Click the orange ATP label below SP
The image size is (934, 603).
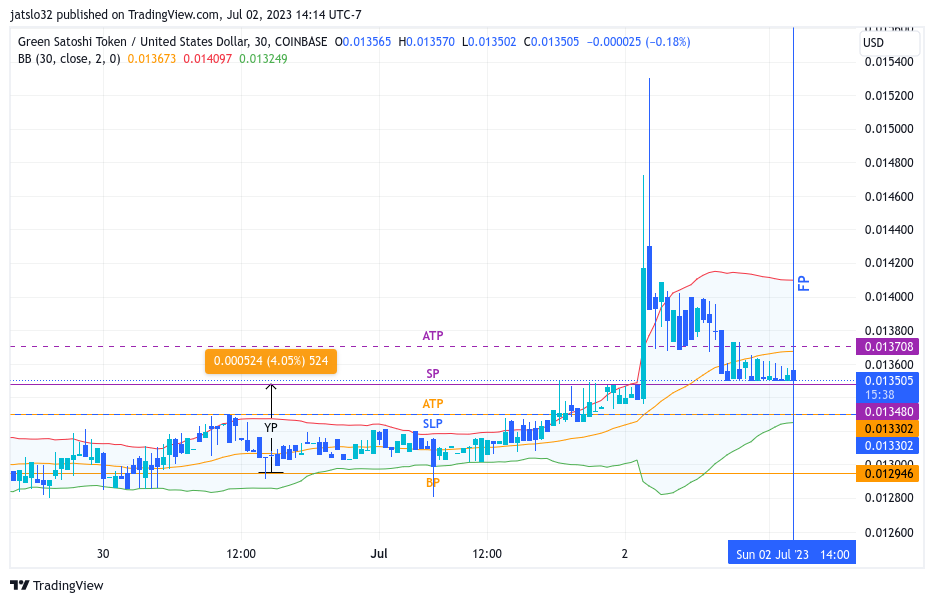point(433,404)
